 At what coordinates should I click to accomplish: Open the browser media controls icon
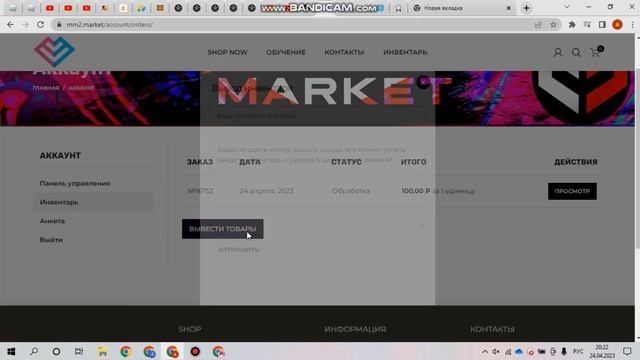587,24
